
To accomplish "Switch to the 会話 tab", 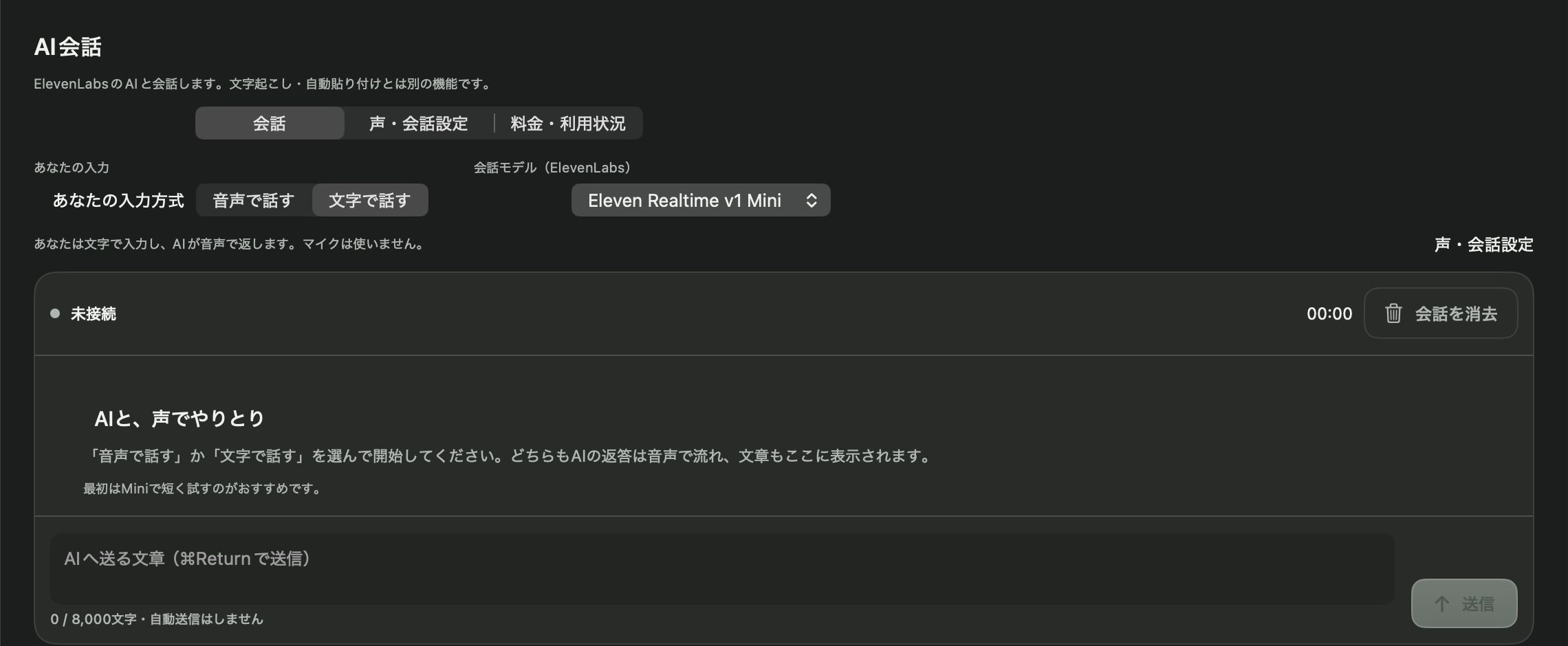I will coord(270,123).
